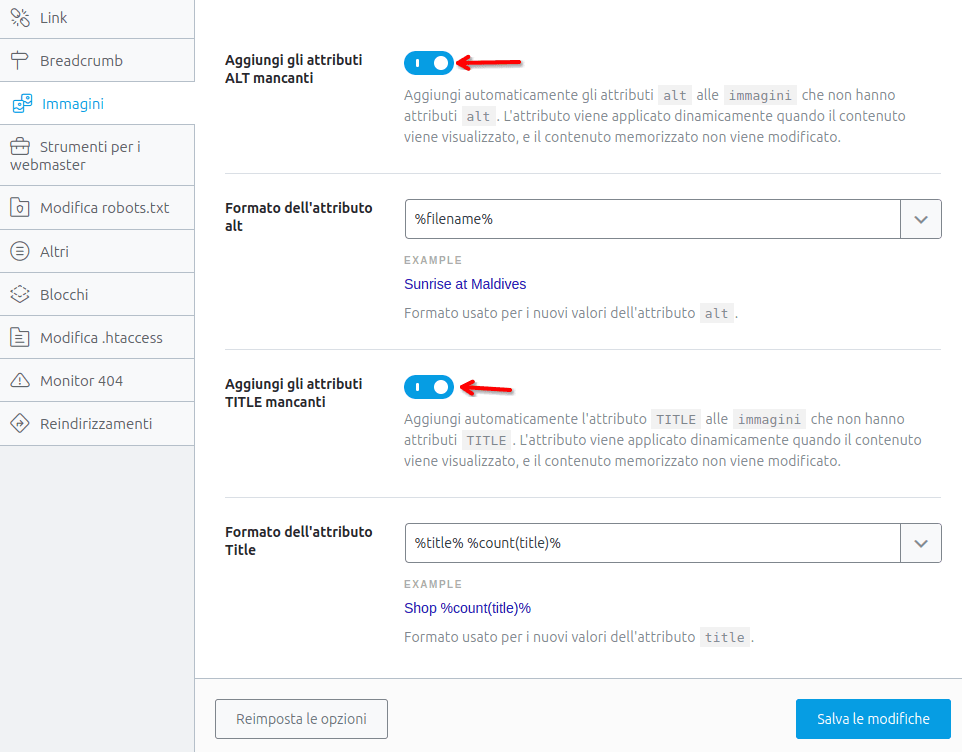Viewport: 962px width, 752px height.
Task: Click the Link chain icon in sidebar
Action: click(20, 18)
